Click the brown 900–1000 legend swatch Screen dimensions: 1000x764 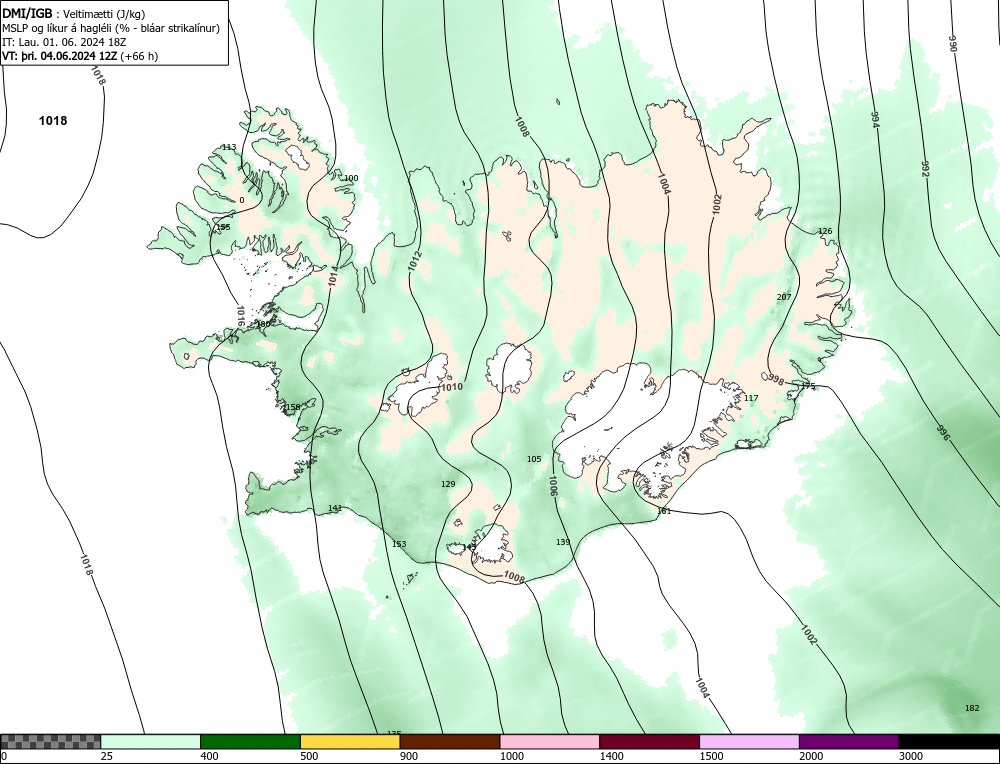pyautogui.click(x=450, y=742)
